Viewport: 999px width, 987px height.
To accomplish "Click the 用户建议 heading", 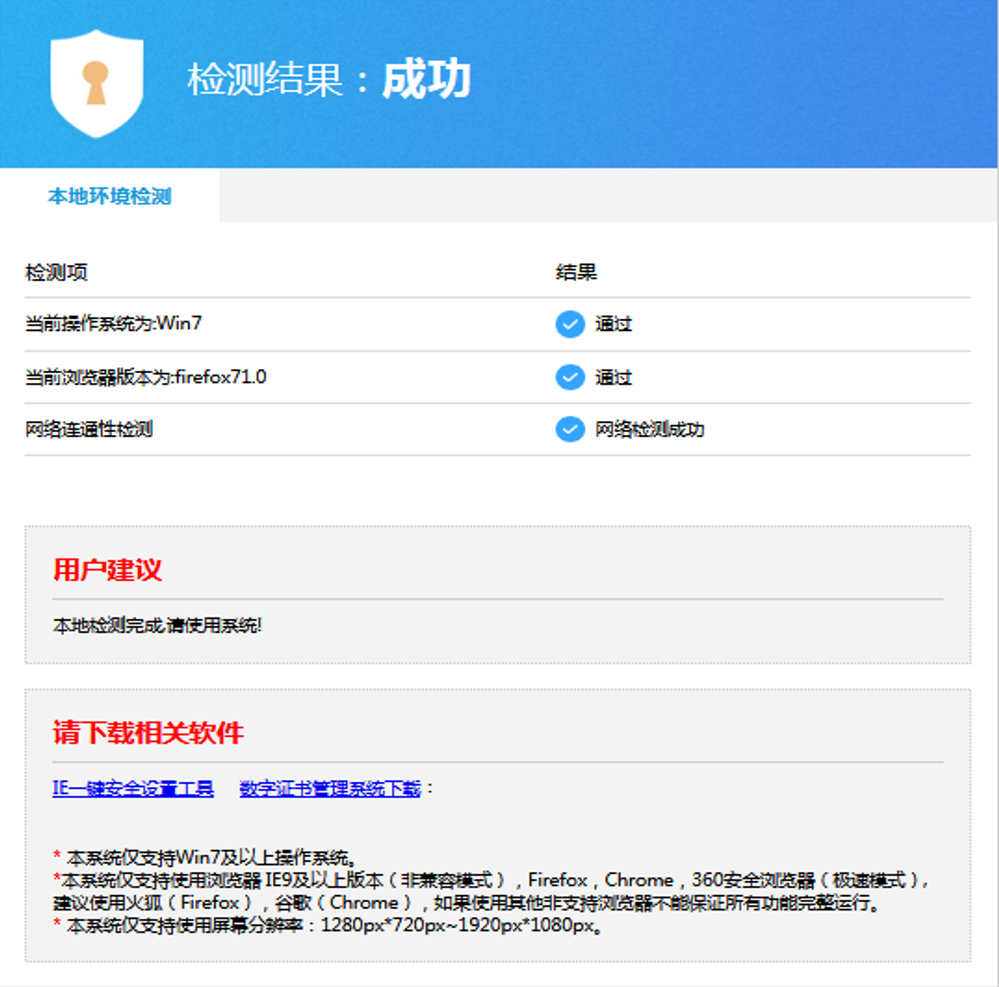I will tap(107, 570).
